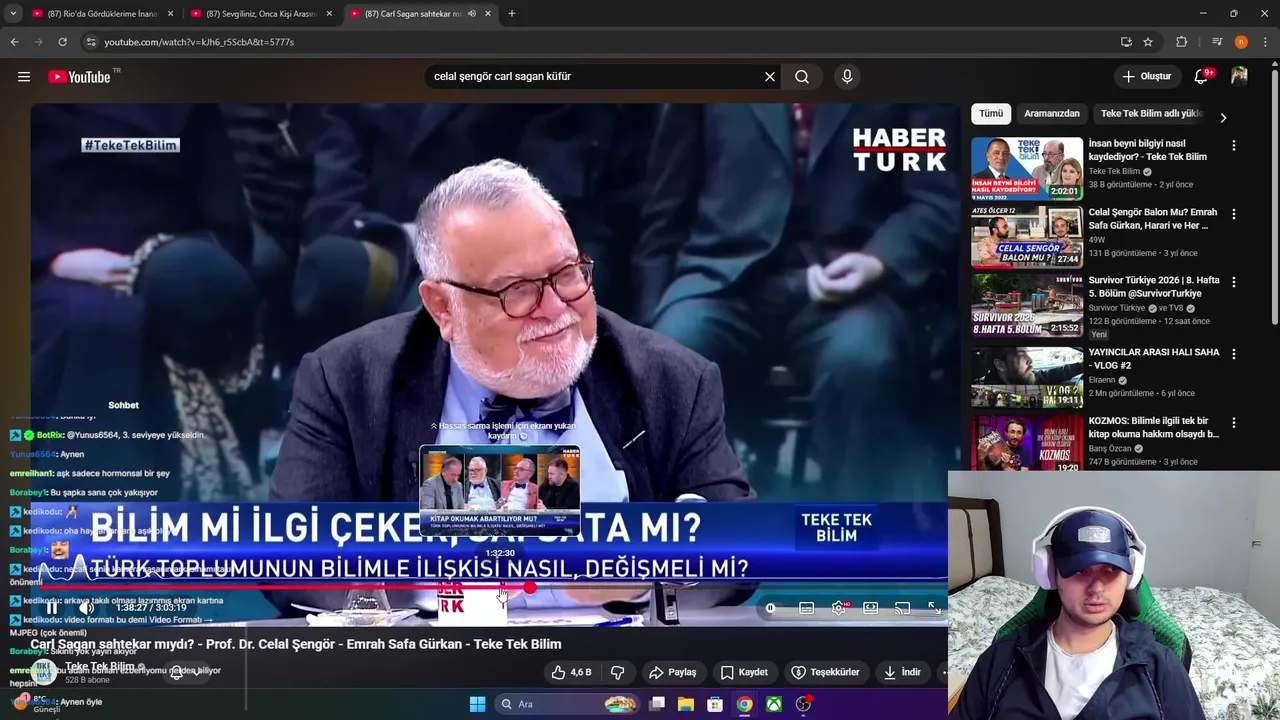Focus the YouTube search input field
Screen dimensions: 1280x720
[x=595, y=76]
